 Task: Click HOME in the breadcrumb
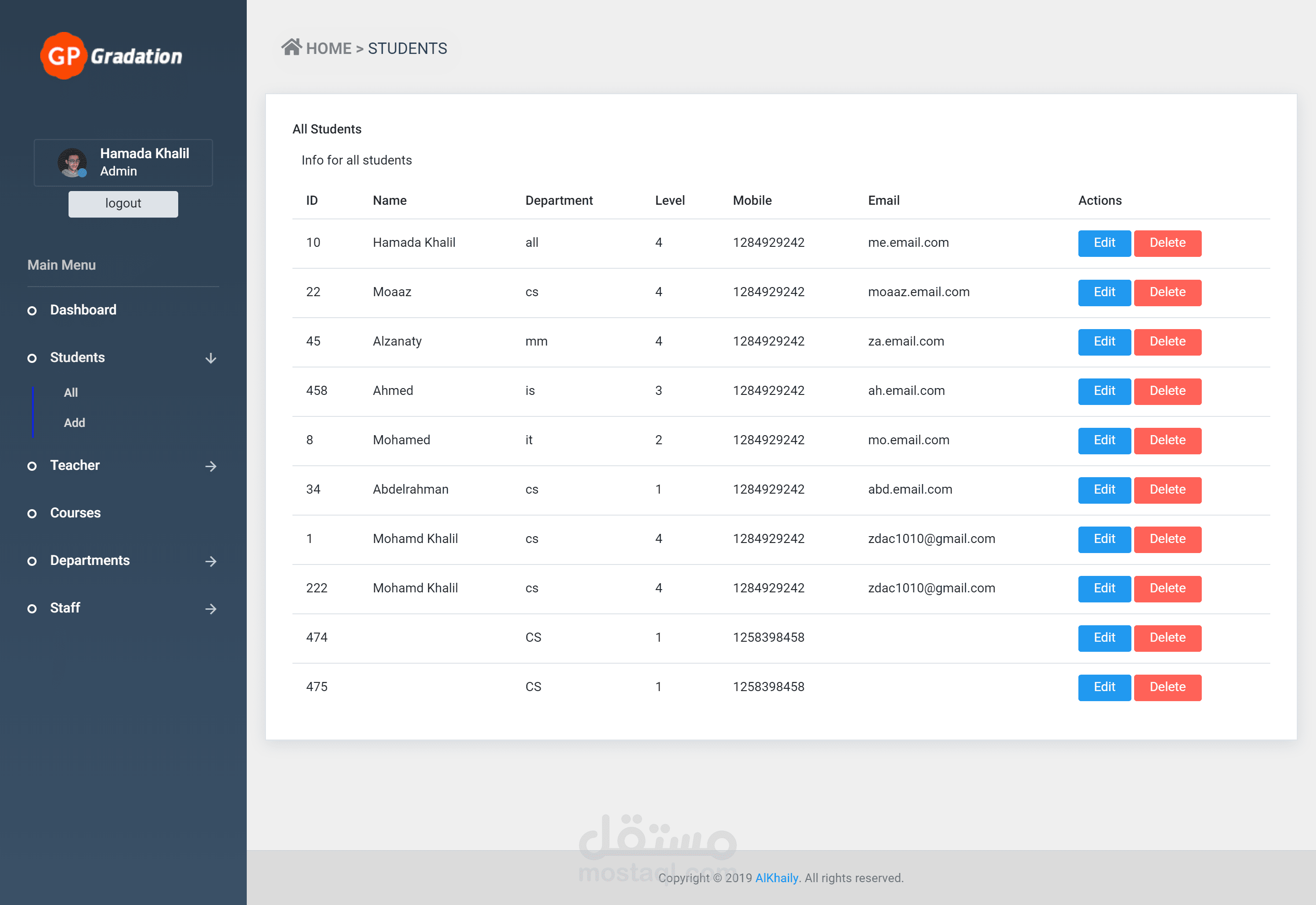(329, 49)
